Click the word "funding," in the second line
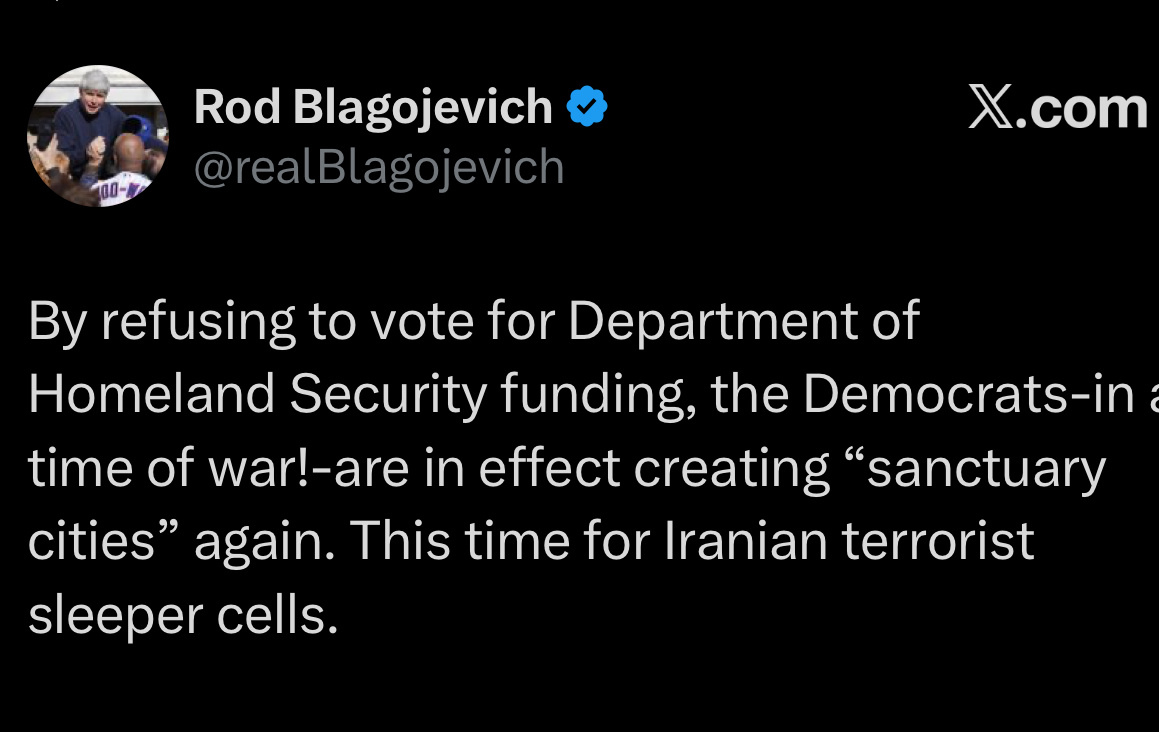The width and height of the screenshot is (1159, 732). (598, 396)
